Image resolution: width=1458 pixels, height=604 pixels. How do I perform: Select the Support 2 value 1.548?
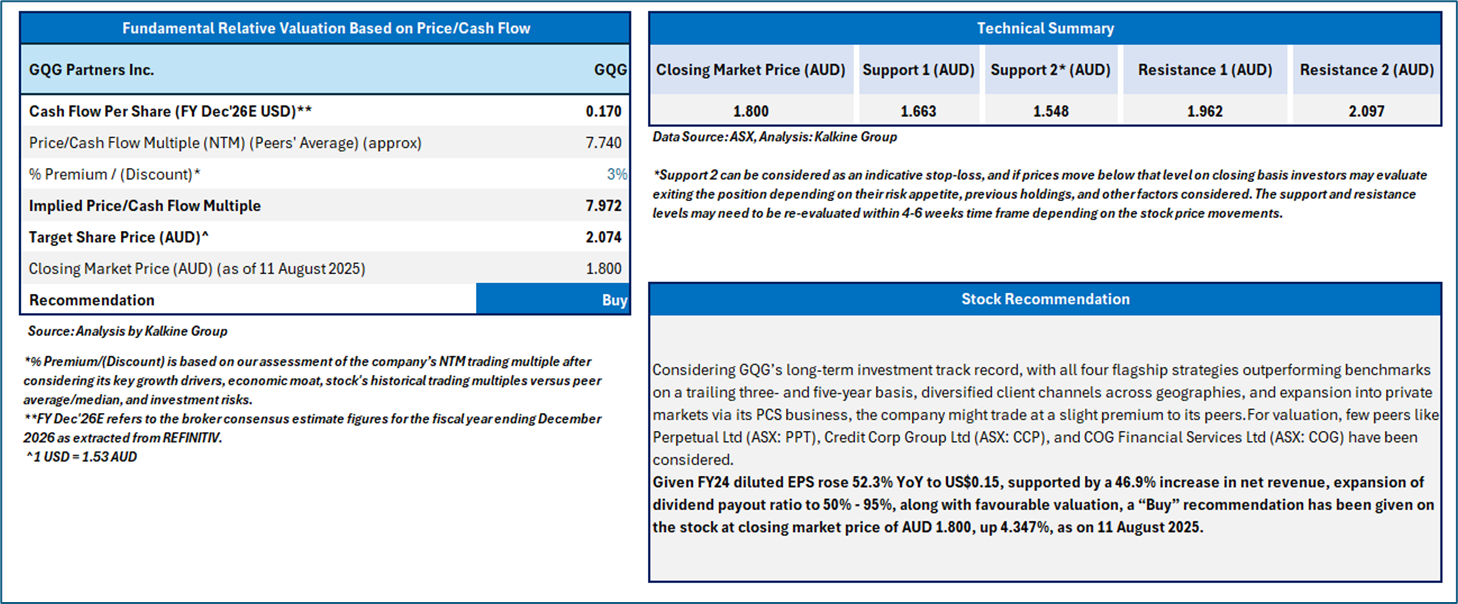click(x=1050, y=111)
